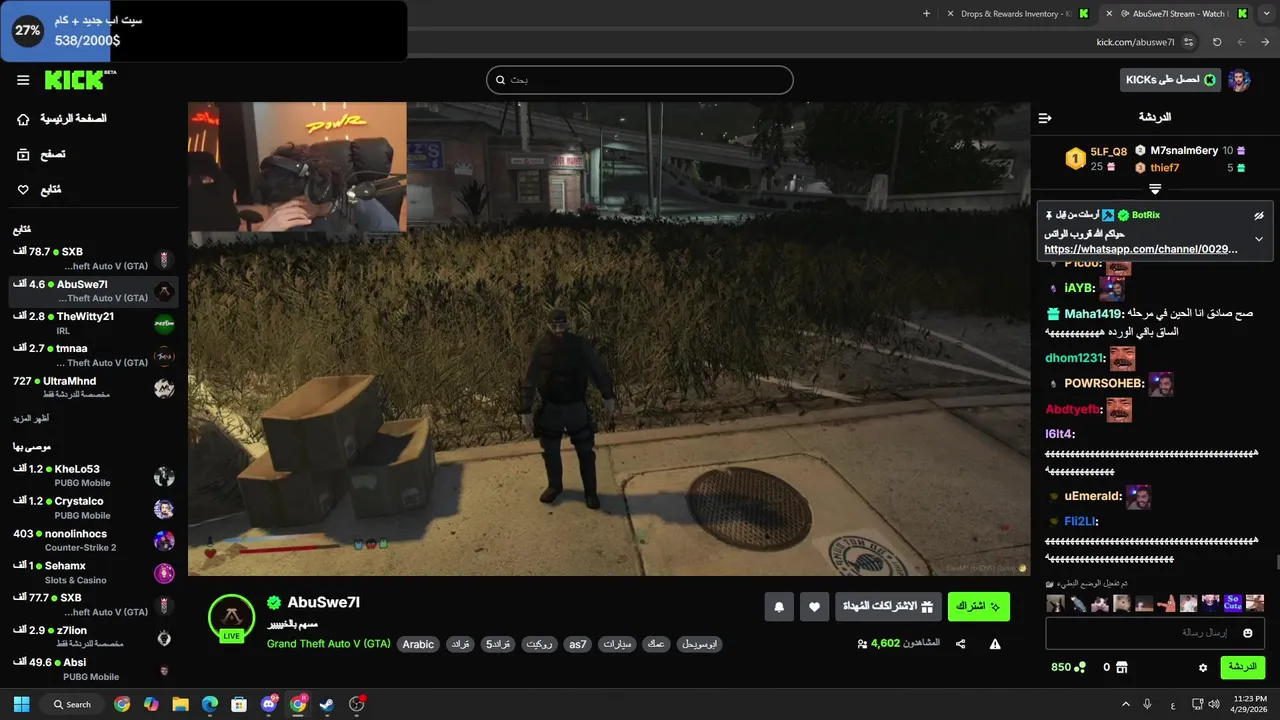Click username uEmerald in chat
This screenshot has width=1280, height=720.
(x=1093, y=496)
